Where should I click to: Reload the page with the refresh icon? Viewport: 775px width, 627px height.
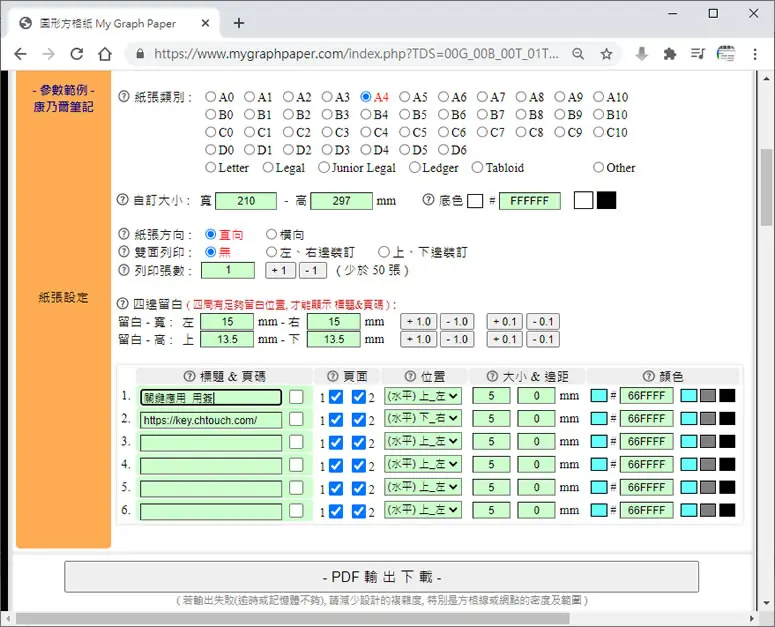point(77,54)
